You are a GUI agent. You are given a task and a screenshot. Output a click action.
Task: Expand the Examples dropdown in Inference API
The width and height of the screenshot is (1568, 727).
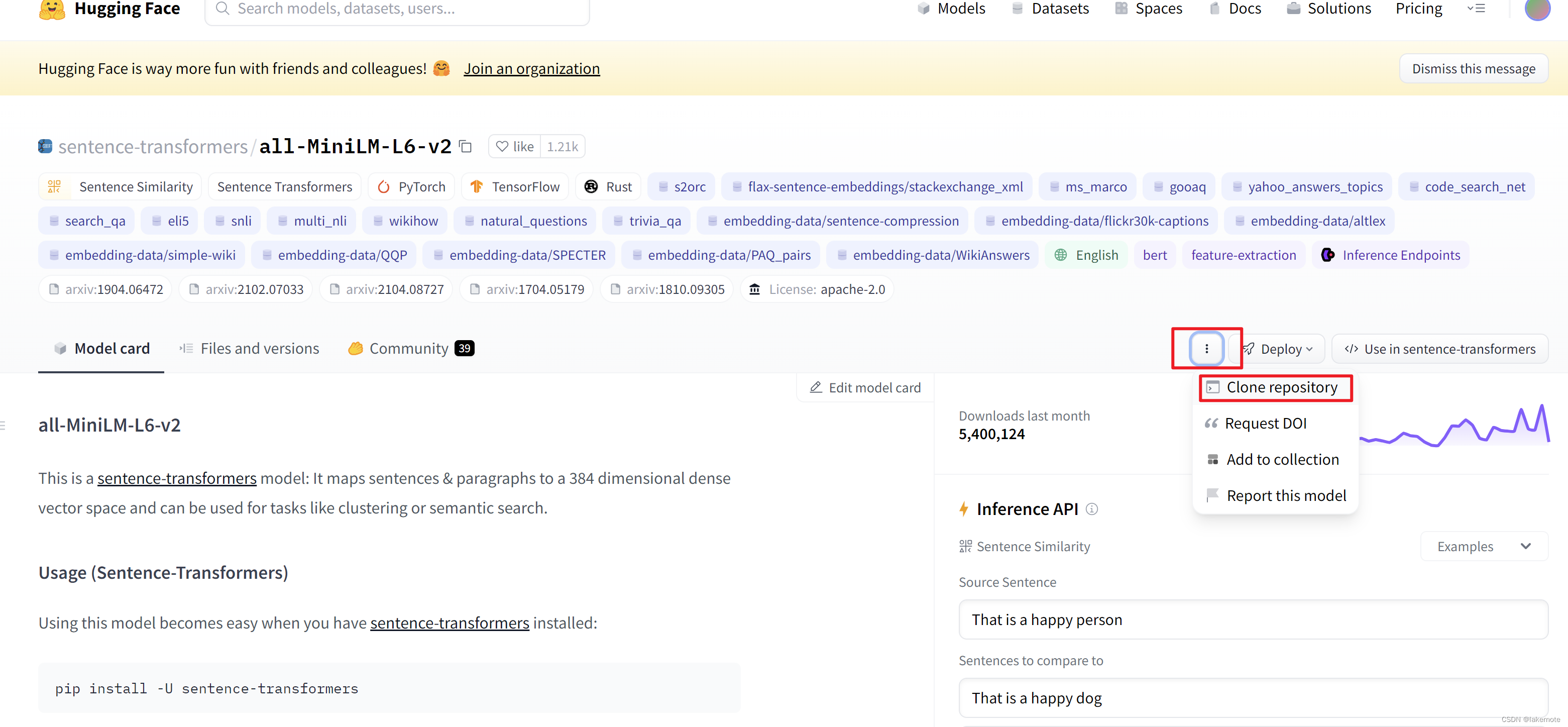pyautogui.click(x=1483, y=546)
